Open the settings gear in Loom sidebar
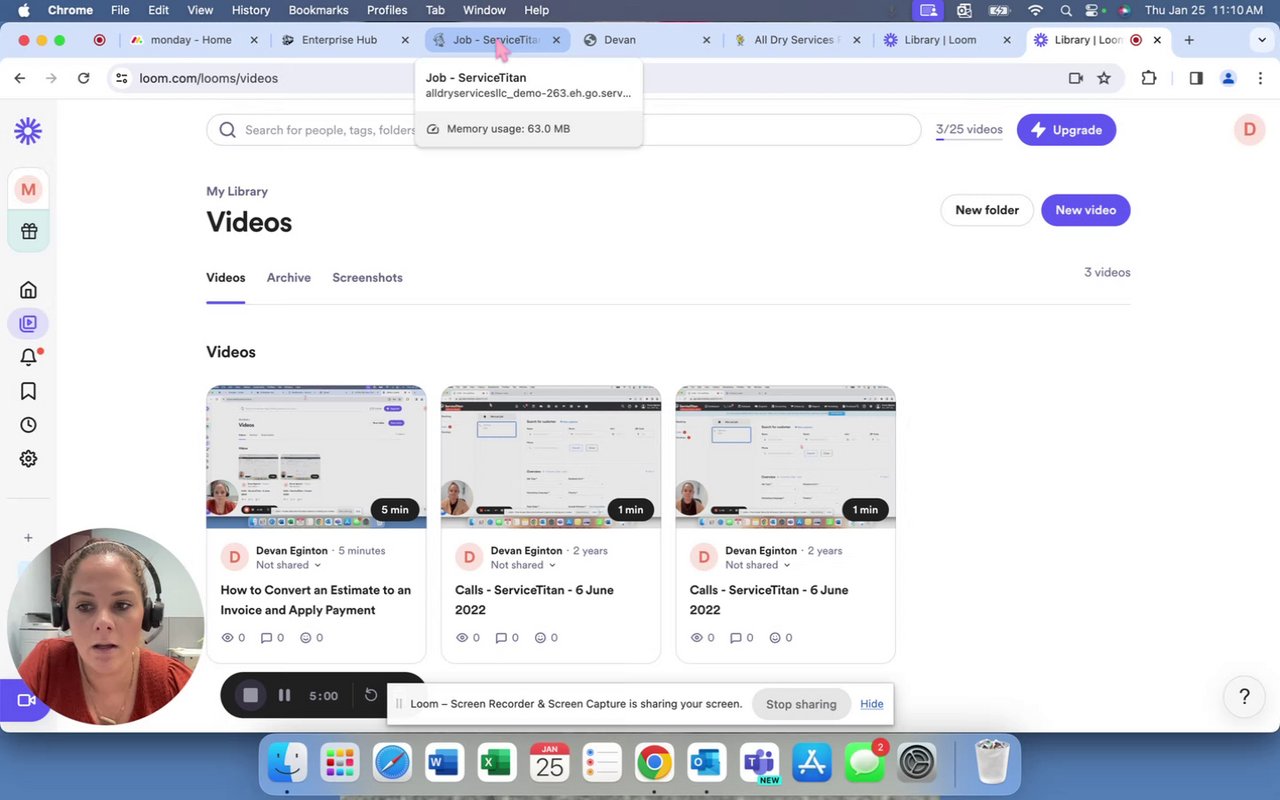 [x=28, y=459]
